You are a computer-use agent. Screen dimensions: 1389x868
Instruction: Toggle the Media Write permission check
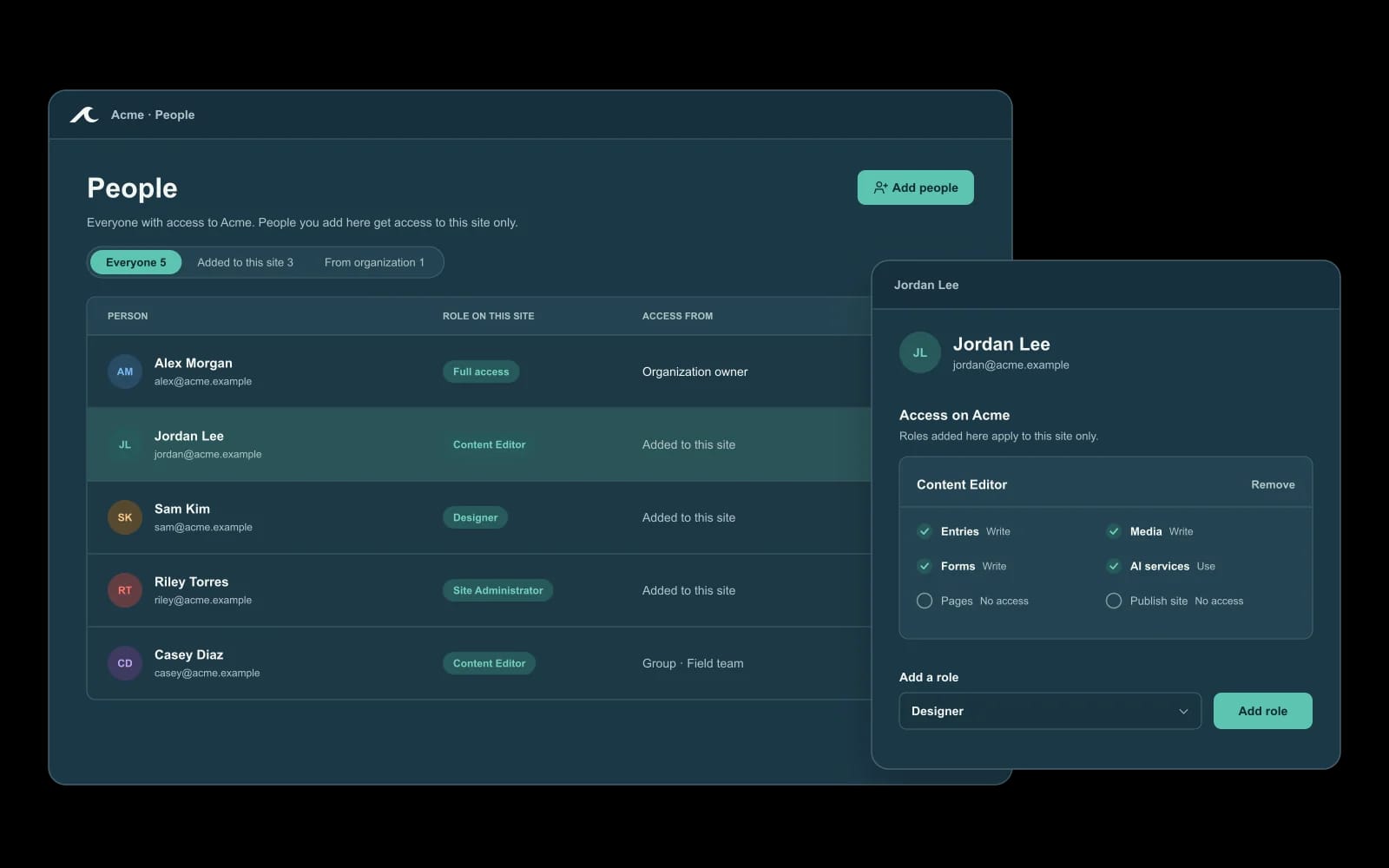pos(1114,531)
